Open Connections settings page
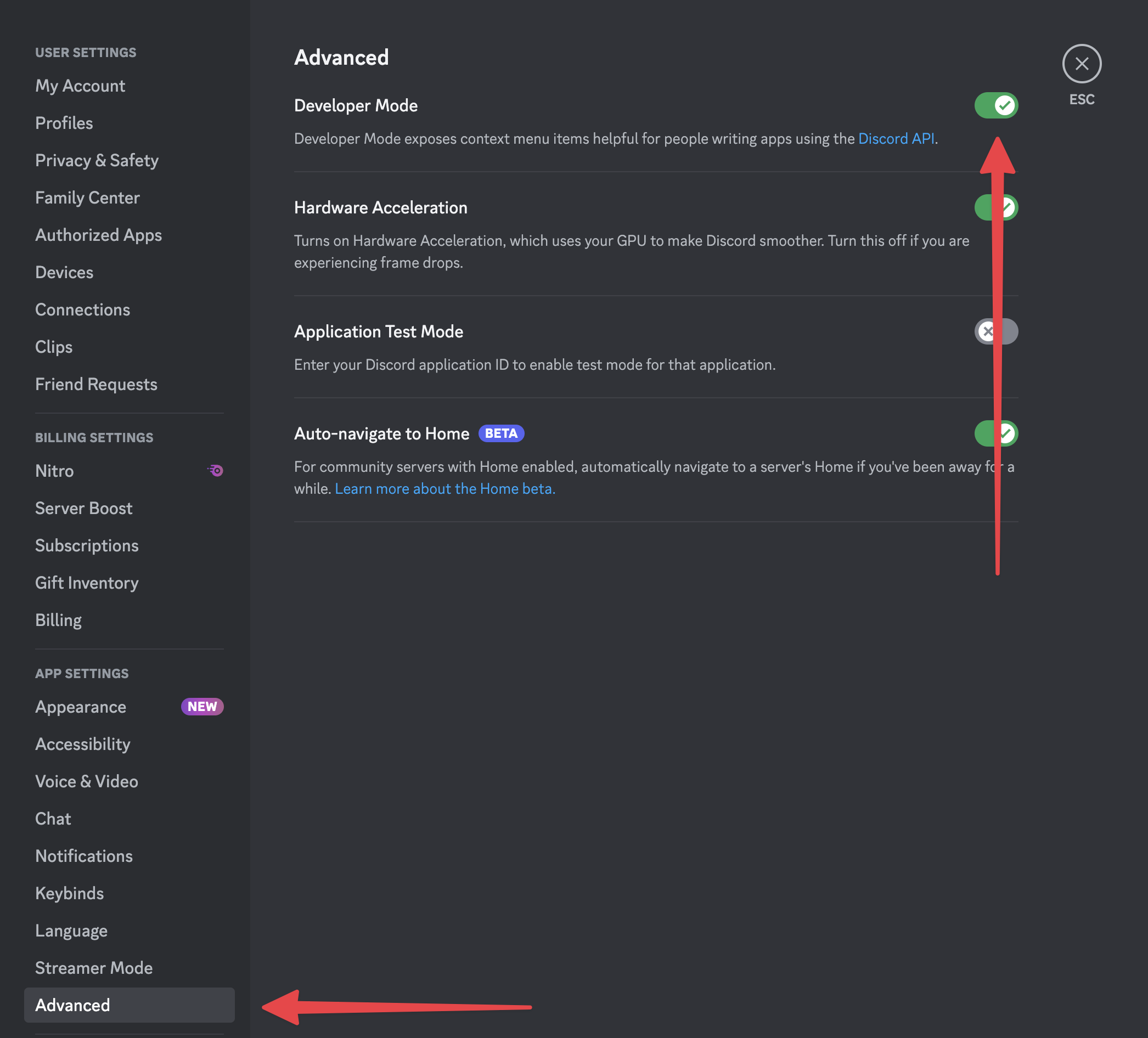Screen dimensions: 1148x1038 point(82,309)
